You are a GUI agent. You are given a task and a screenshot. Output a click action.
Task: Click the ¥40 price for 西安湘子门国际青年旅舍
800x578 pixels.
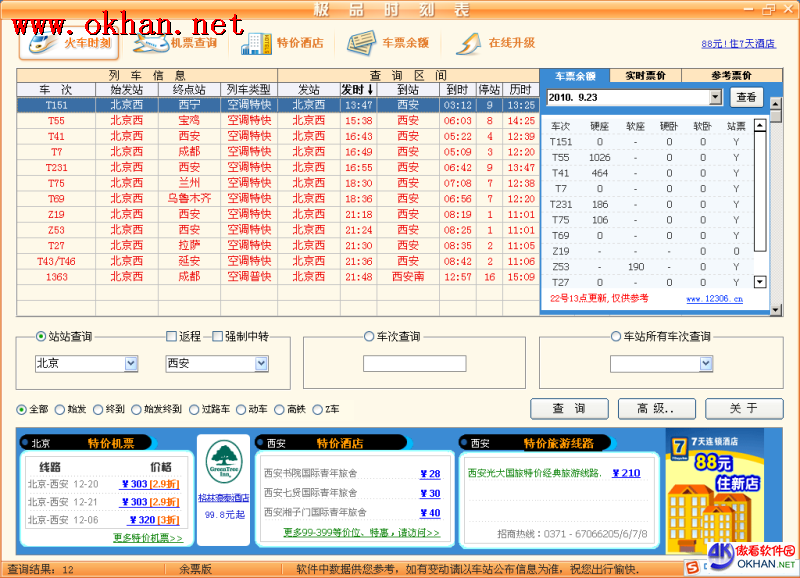[430, 513]
